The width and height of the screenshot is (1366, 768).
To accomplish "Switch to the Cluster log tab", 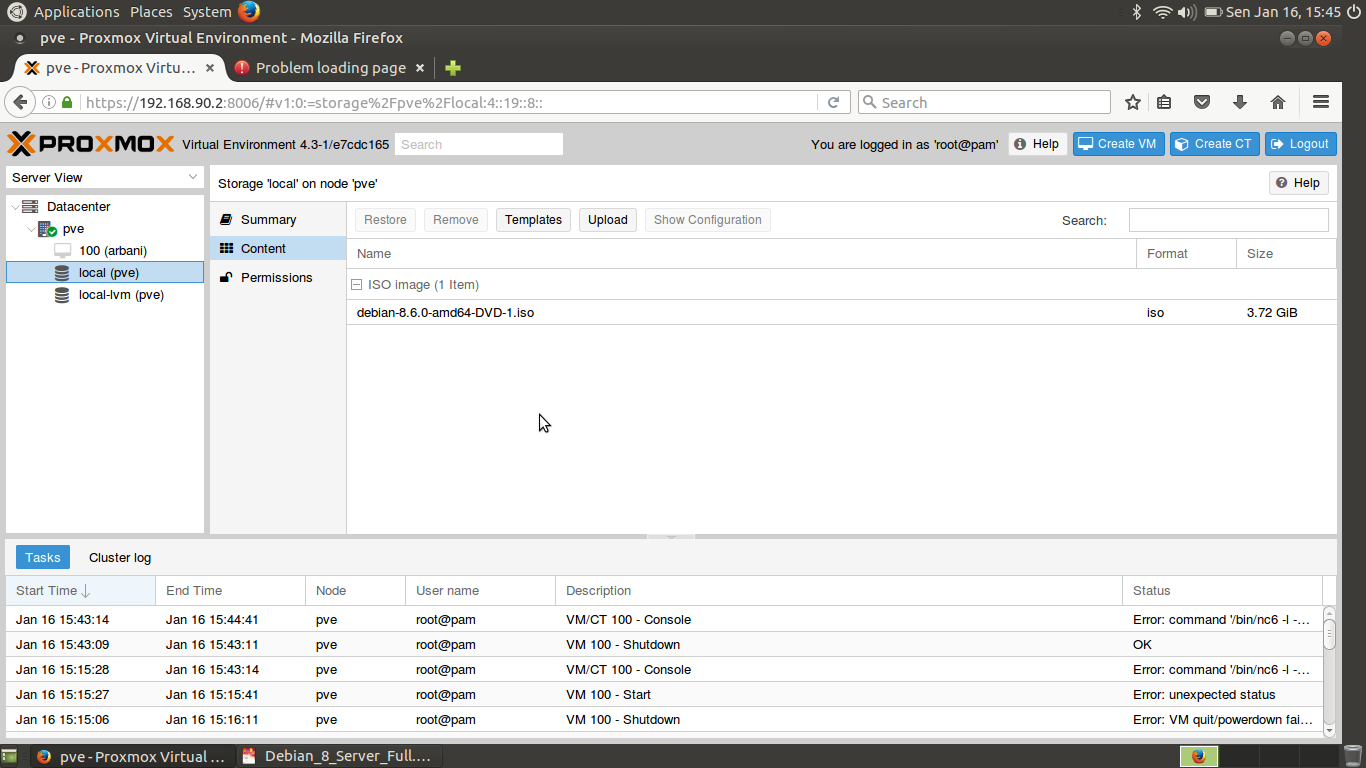I will point(120,558).
